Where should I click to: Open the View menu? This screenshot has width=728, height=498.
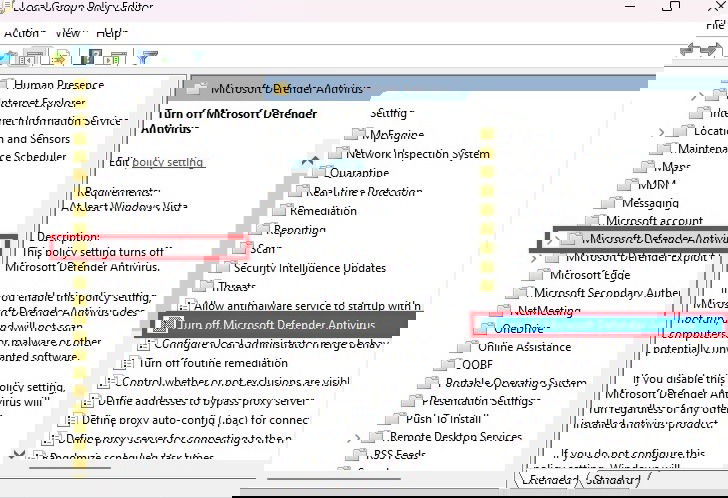coord(71,33)
